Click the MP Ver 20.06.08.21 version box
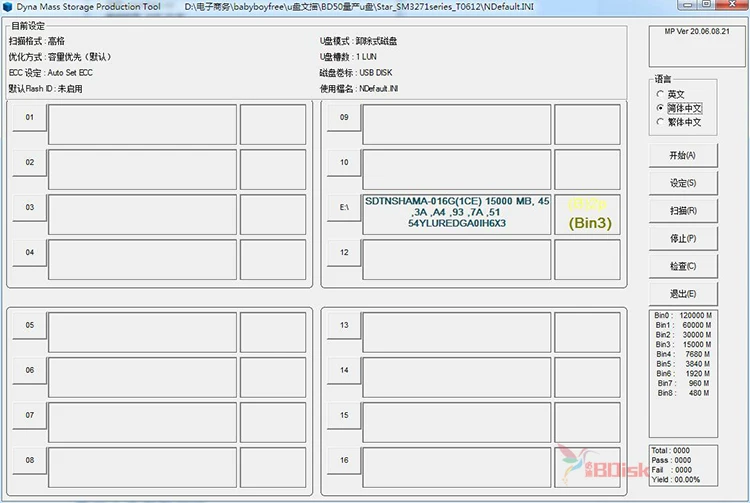 click(x=696, y=46)
